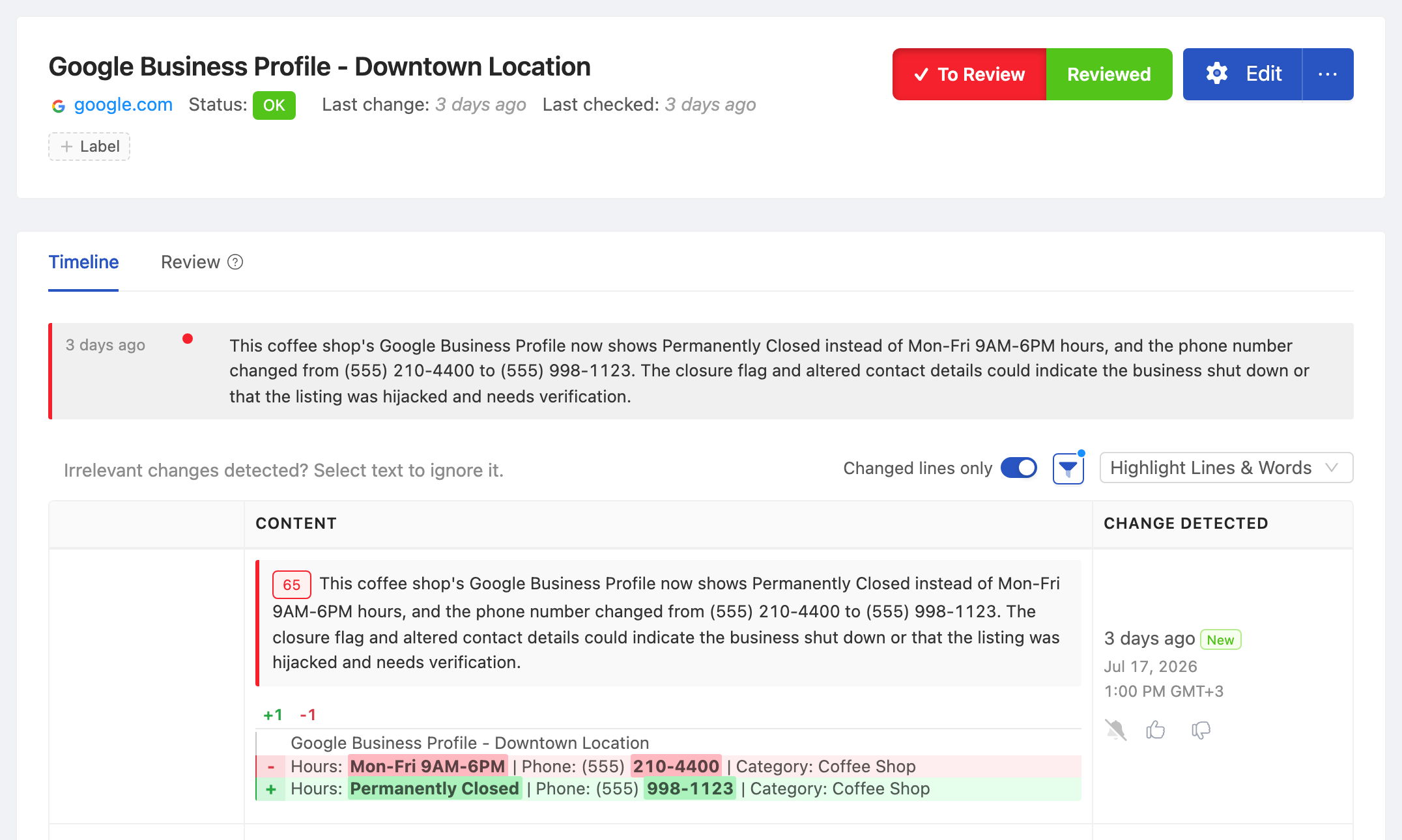Open the google.com link

[123, 105]
